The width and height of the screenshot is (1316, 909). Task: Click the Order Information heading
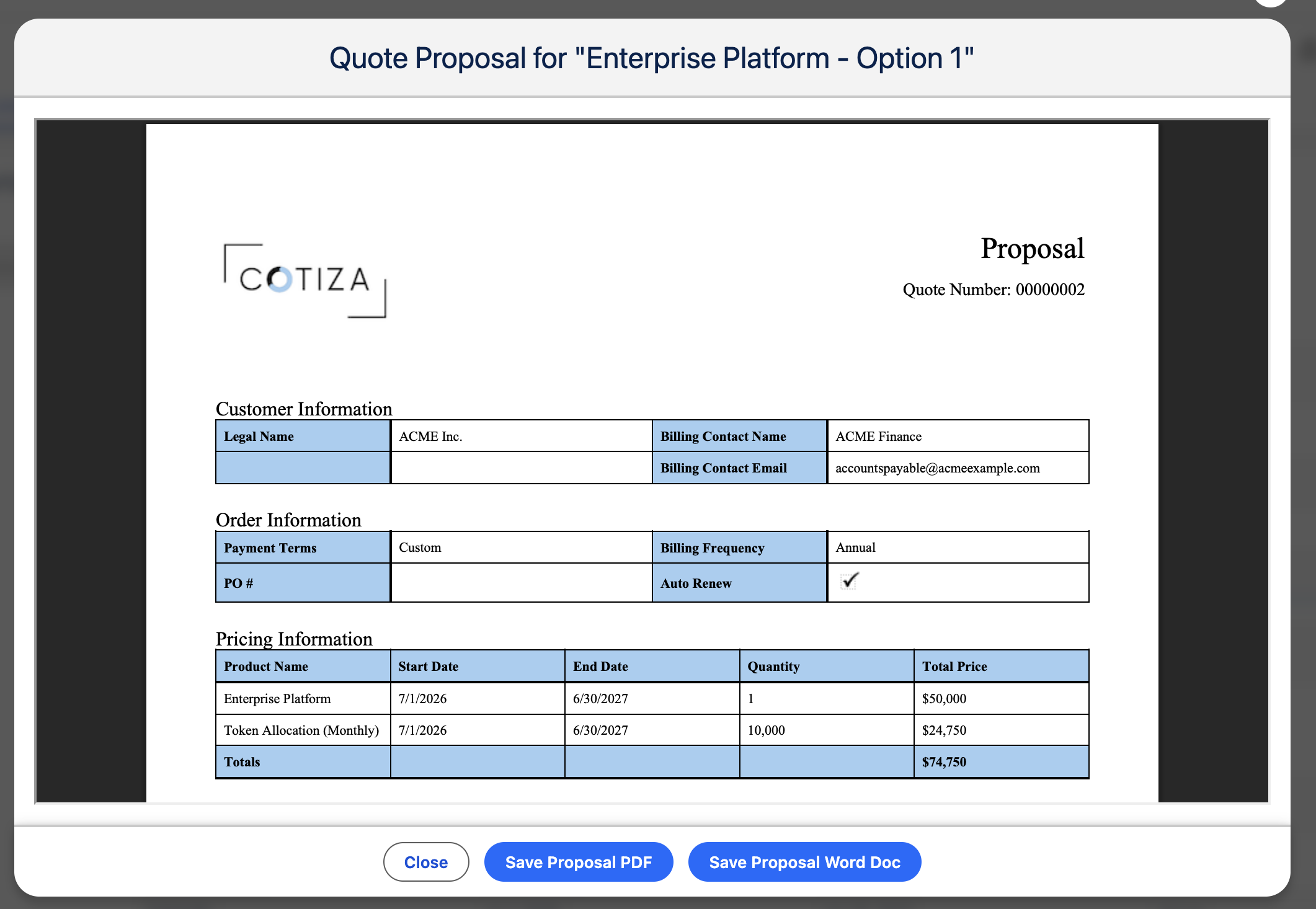pyautogui.click(x=288, y=520)
